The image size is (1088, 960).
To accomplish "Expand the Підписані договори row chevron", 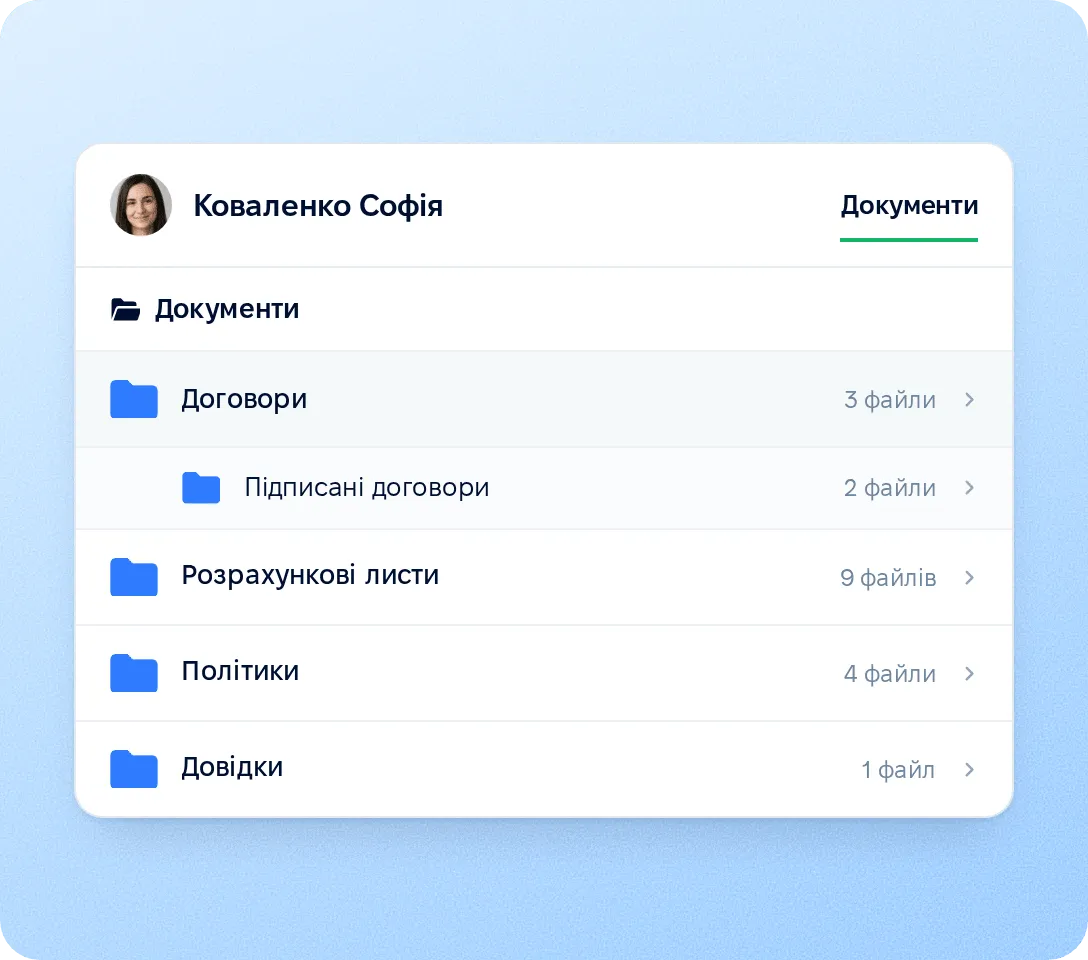I will (x=969, y=488).
